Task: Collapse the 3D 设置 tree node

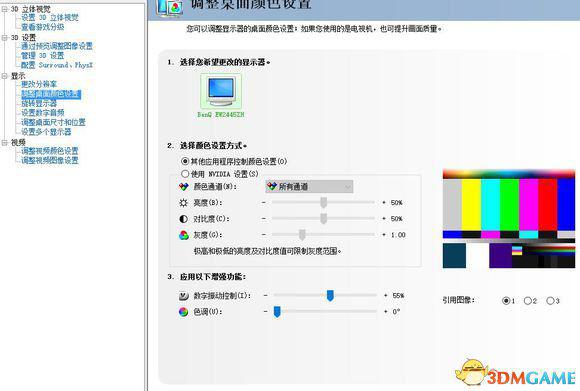Action: [4, 37]
